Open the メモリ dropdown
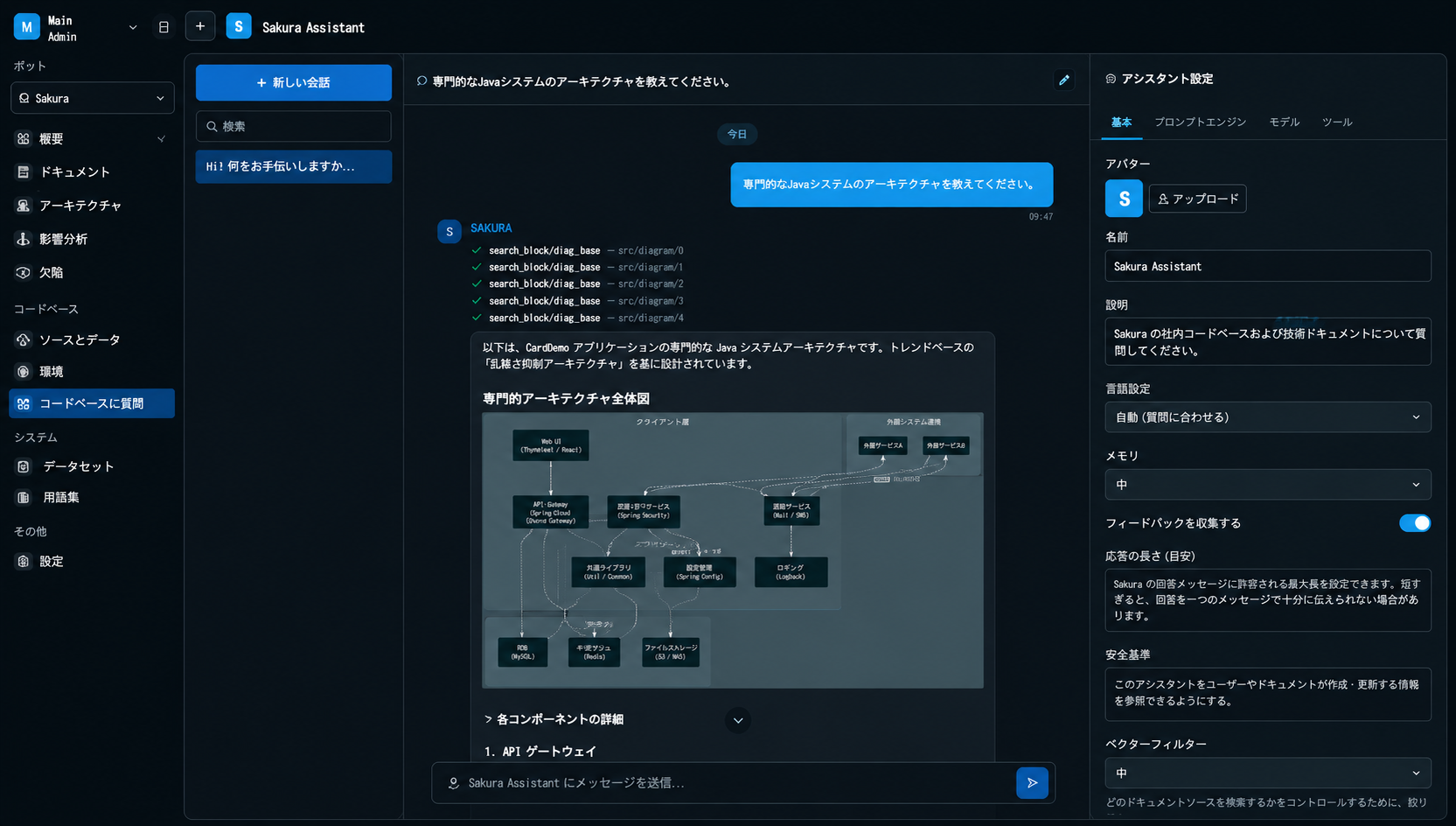Screen dimensions: 1456x826 [x=1268, y=485]
